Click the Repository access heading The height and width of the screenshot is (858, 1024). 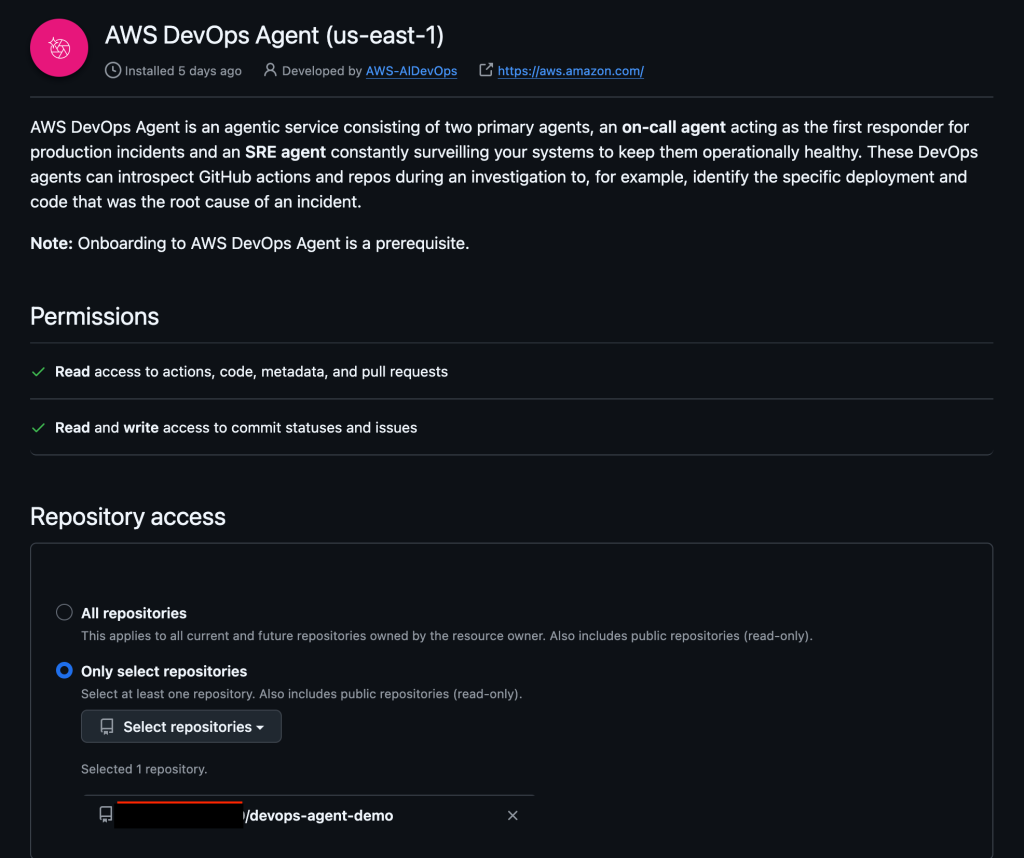[128, 516]
